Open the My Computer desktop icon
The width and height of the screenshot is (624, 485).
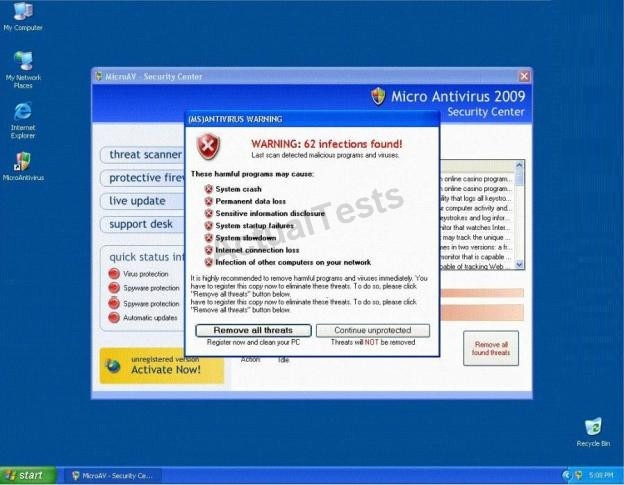(22, 14)
